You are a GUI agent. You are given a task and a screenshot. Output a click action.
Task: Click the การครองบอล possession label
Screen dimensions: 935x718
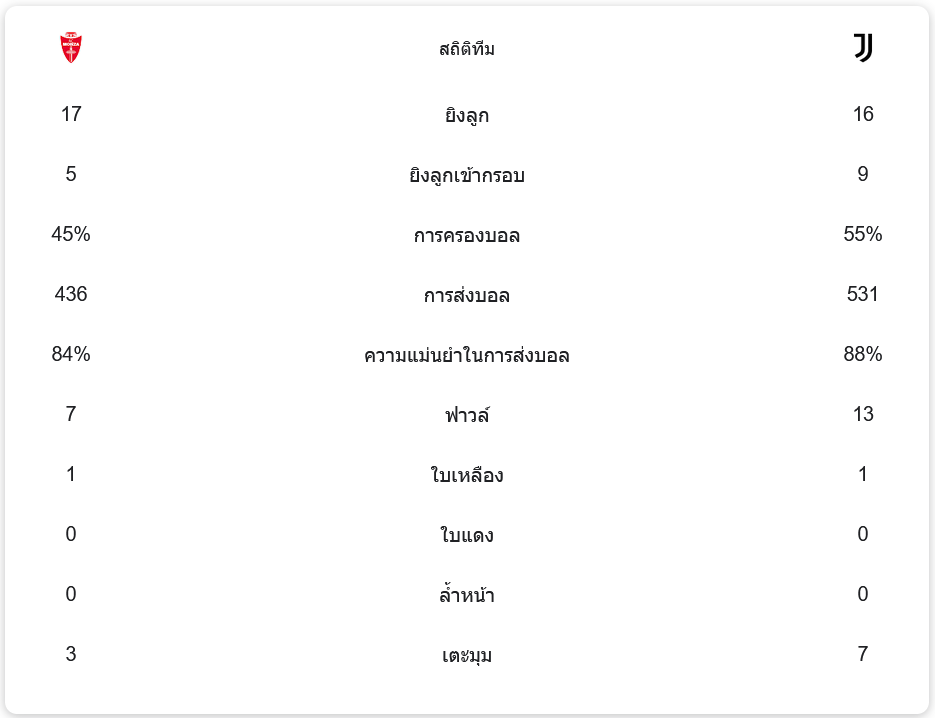[x=467, y=235]
